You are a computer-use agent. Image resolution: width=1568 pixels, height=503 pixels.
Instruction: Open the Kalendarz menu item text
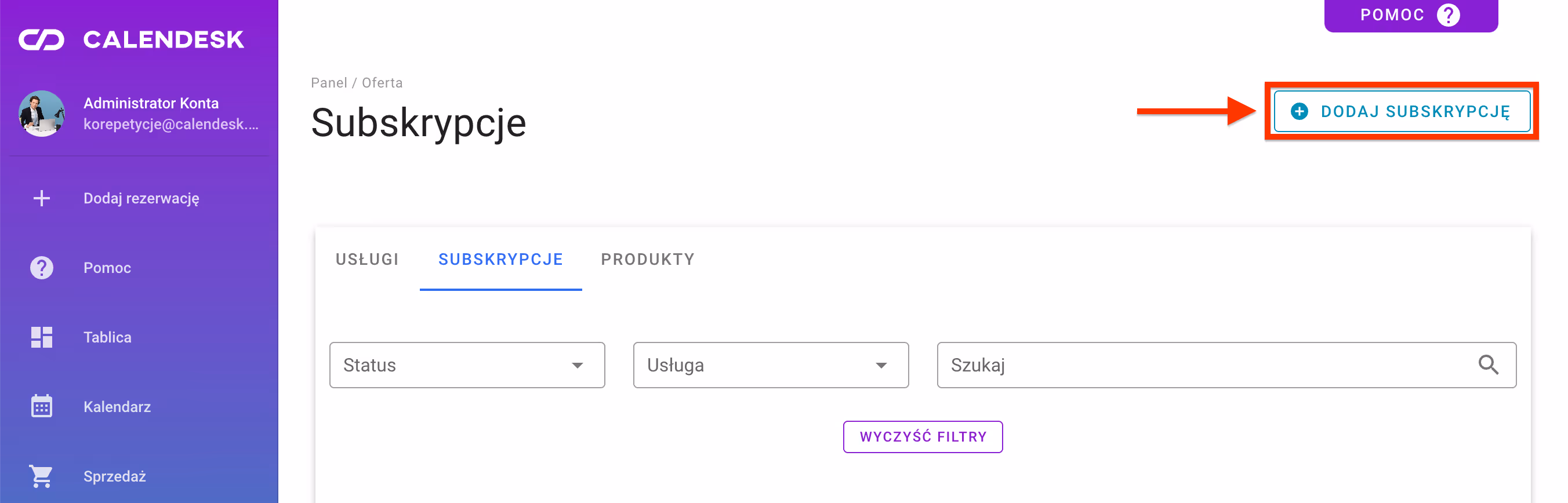117,407
